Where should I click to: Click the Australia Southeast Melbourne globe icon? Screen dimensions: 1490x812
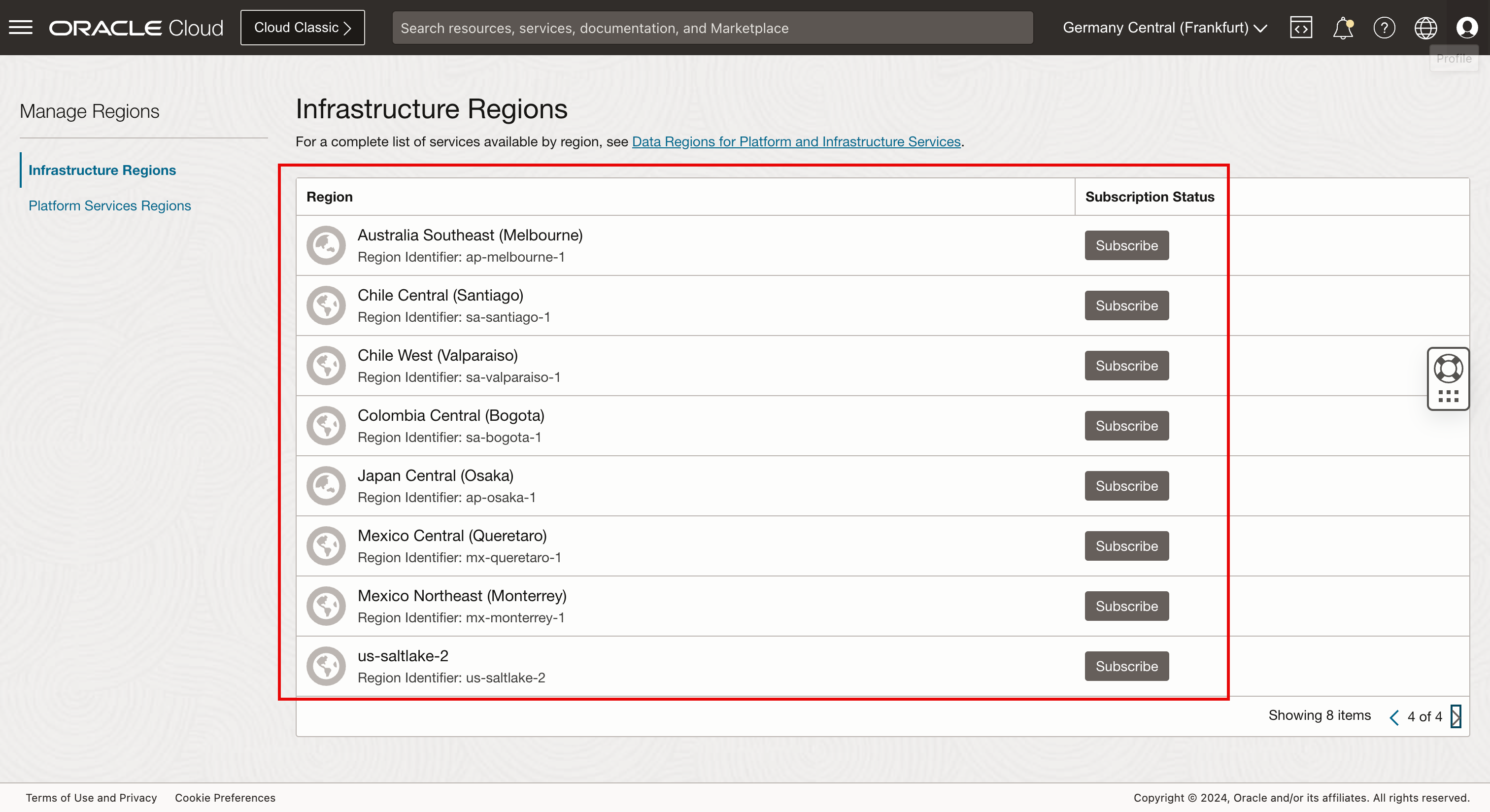pos(326,245)
